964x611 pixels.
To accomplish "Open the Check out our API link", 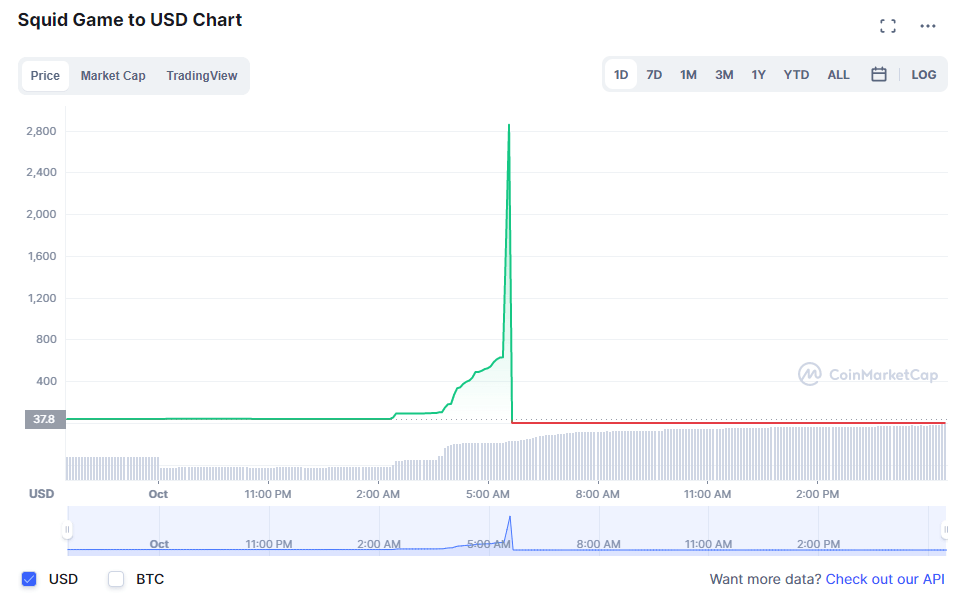I will tap(885, 579).
